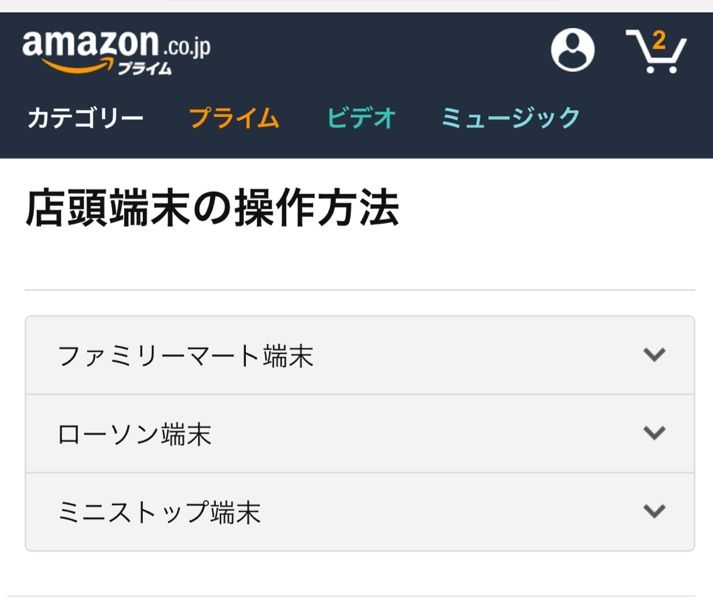
Task: Open the account profile icon
Action: pos(573,50)
